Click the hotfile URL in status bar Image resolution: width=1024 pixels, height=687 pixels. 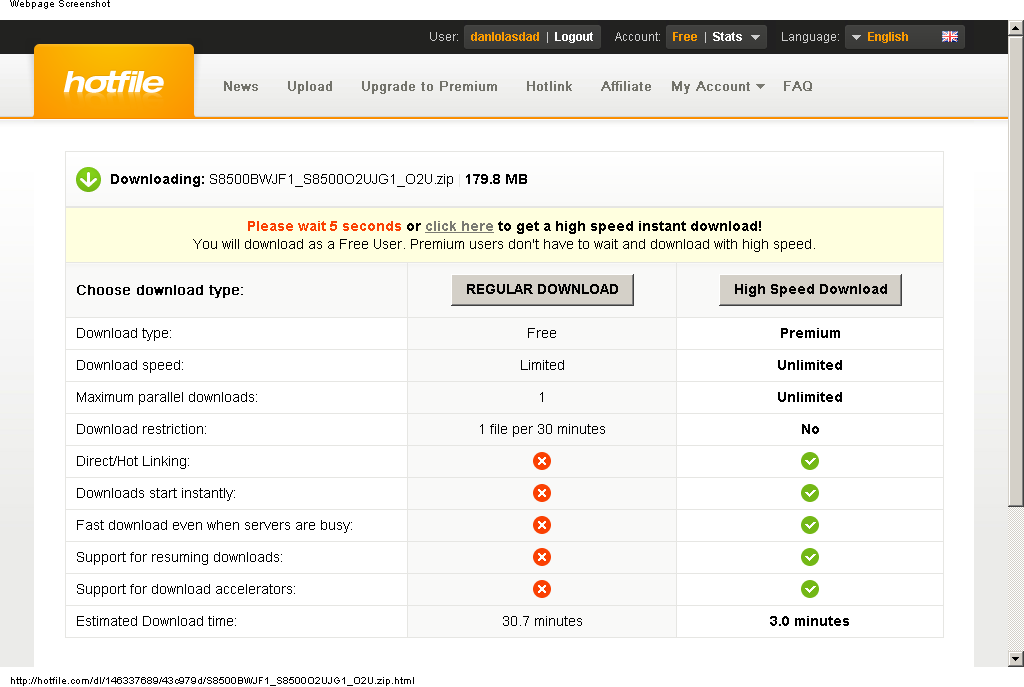point(212,680)
